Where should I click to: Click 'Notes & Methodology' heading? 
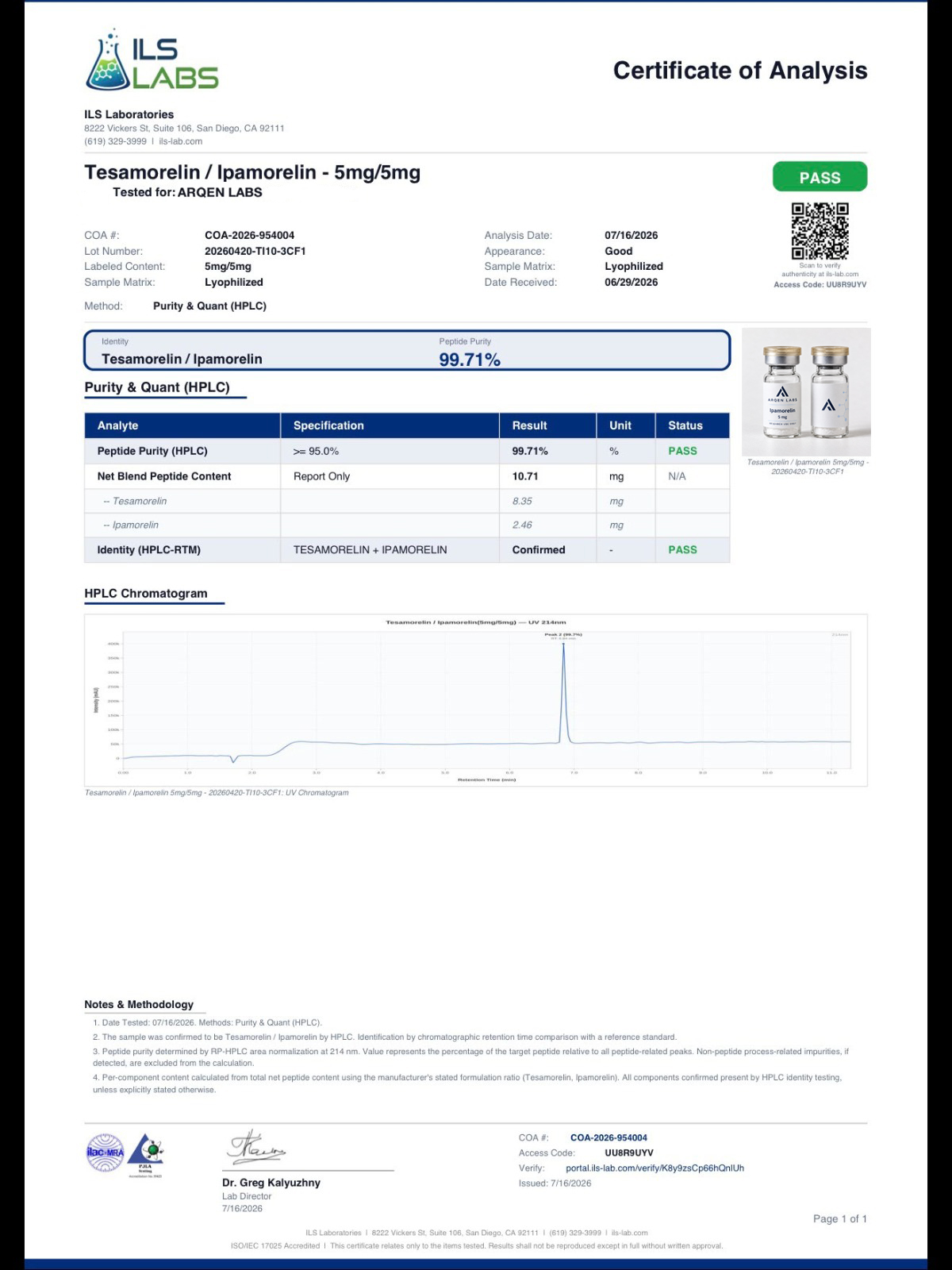(139, 1004)
